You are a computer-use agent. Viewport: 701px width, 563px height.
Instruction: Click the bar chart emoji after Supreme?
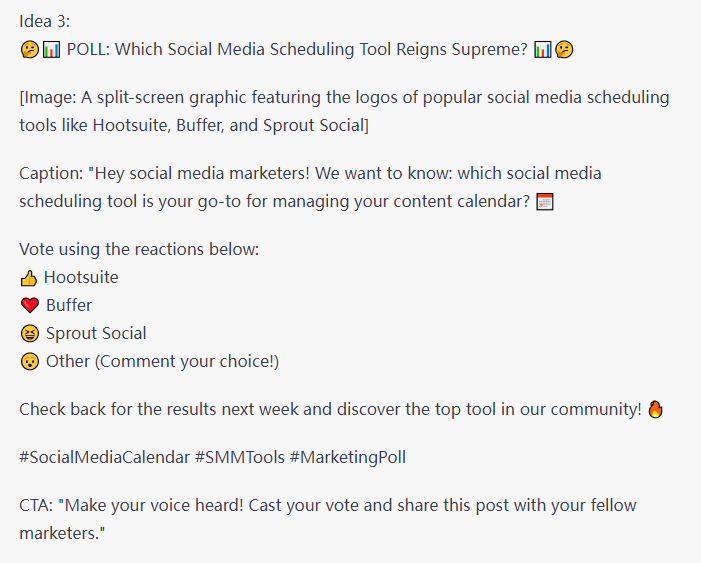pyautogui.click(x=543, y=50)
